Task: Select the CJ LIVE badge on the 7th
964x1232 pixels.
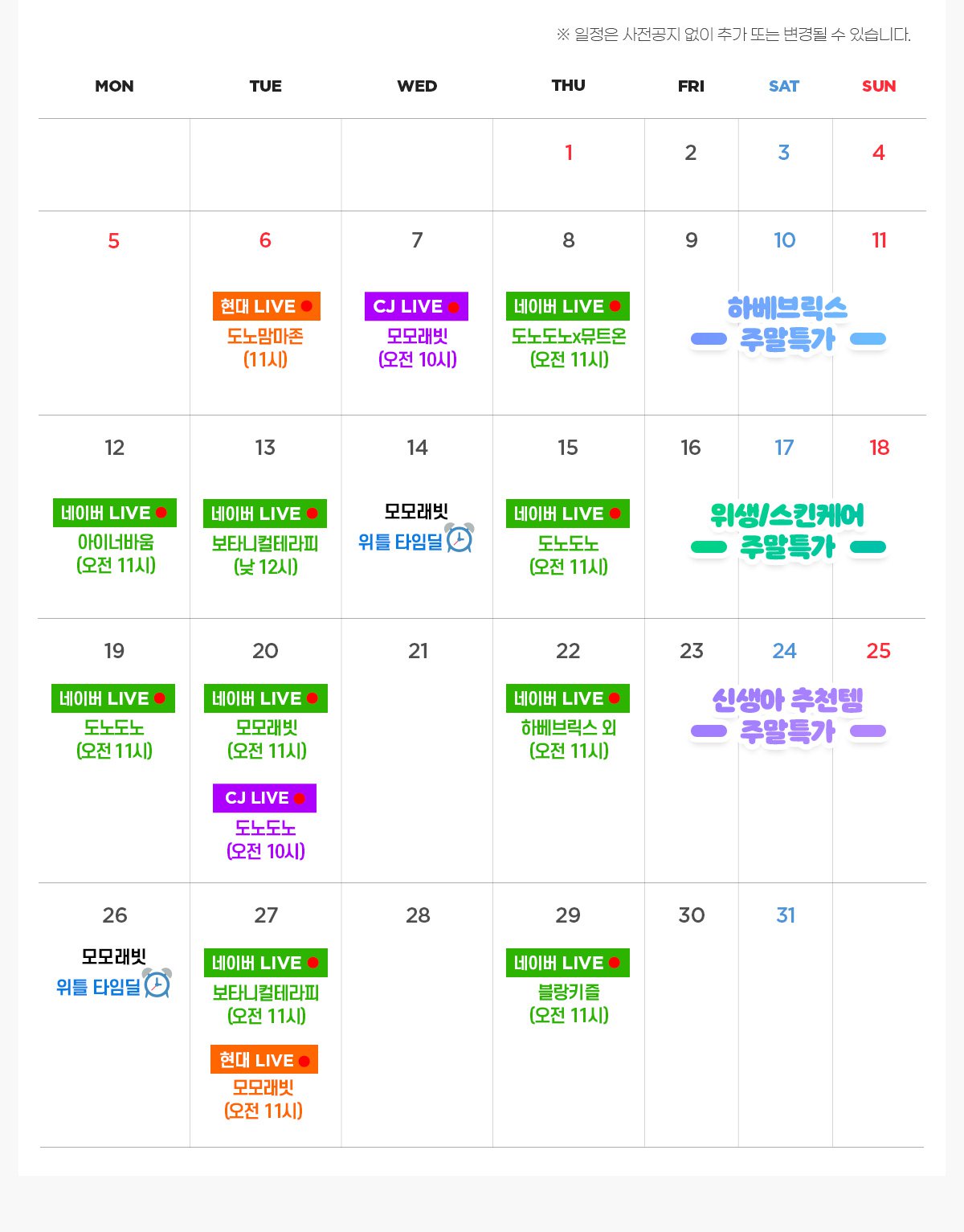Action: [x=416, y=306]
